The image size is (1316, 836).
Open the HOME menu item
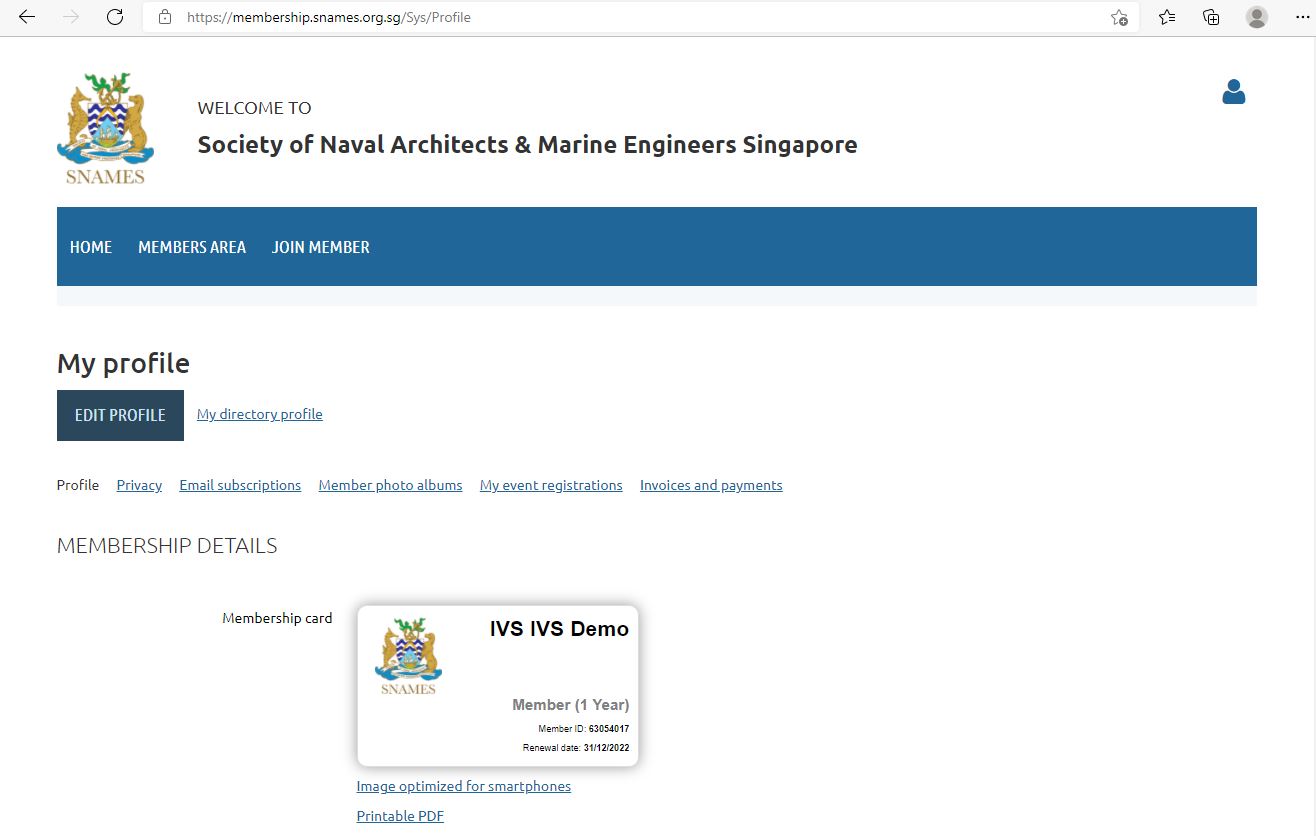tap(91, 247)
